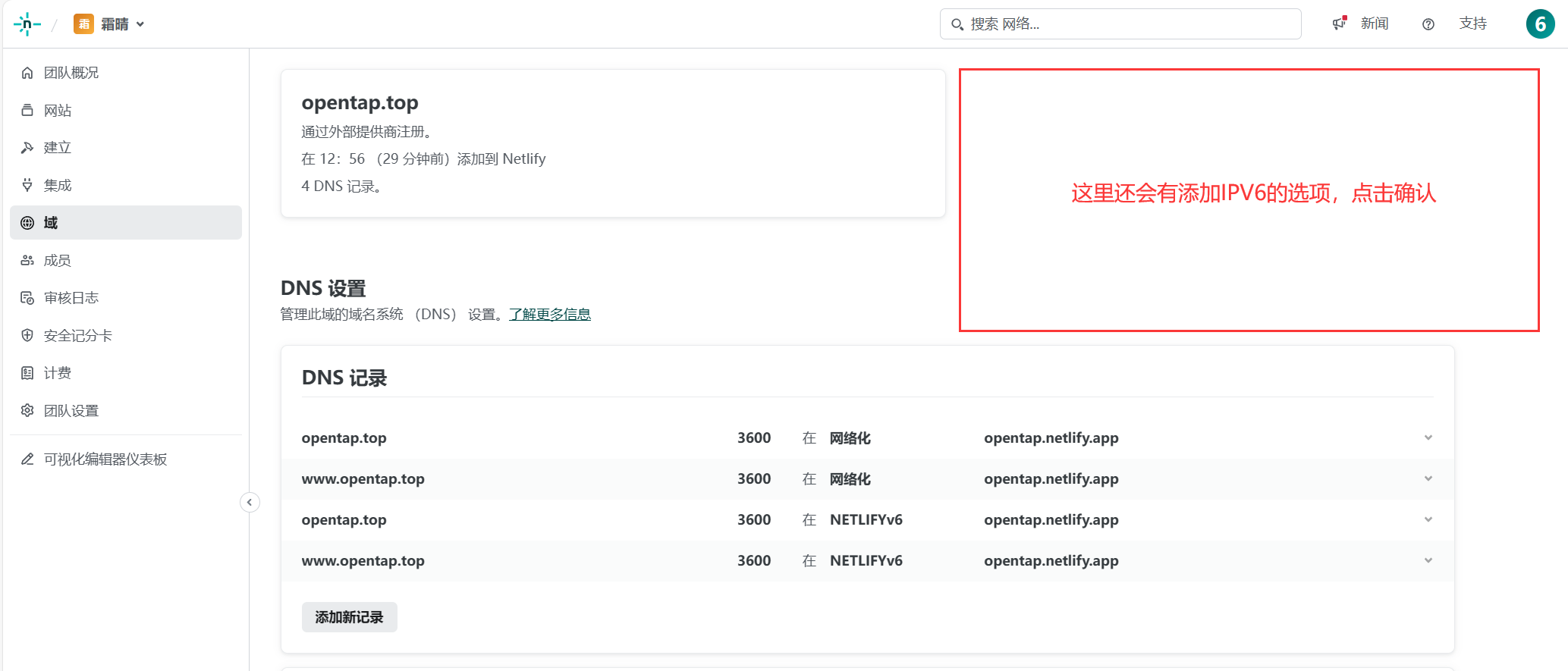Expand the www.opentap.top NETLIFYv6 record

pyautogui.click(x=1428, y=560)
